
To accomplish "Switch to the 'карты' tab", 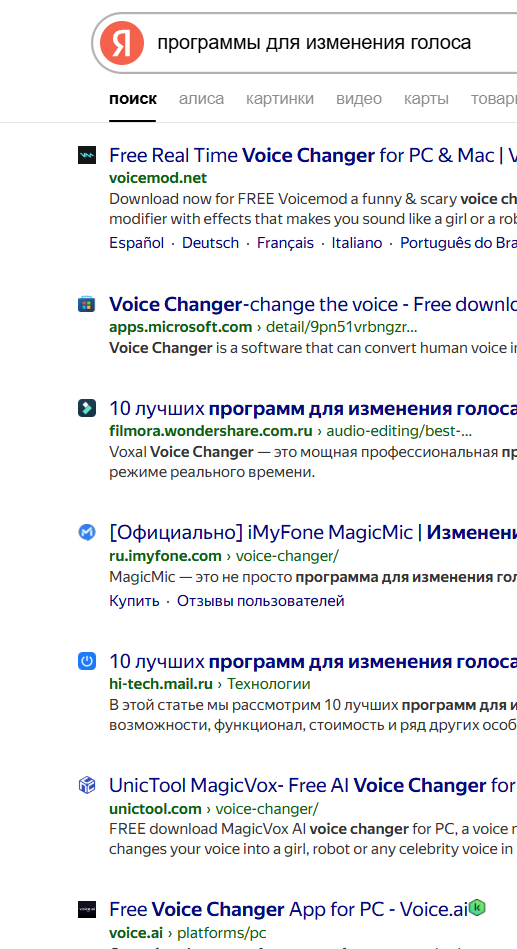I will tap(426, 99).
